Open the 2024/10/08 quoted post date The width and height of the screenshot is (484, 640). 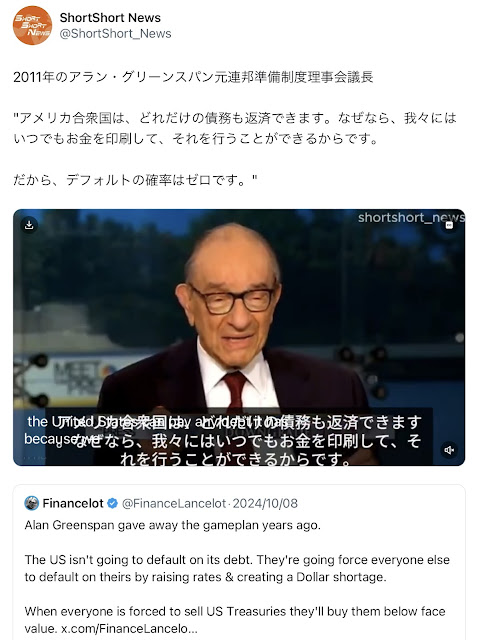click(265, 503)
